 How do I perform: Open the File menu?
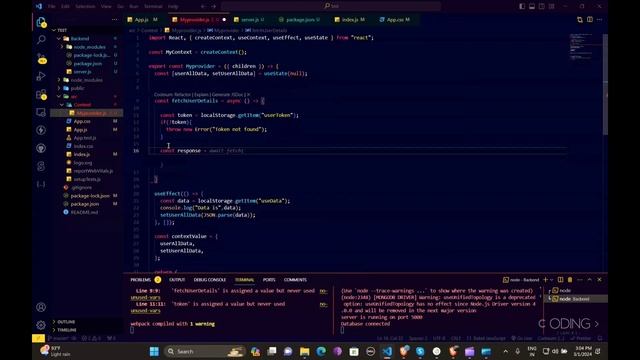point(51,7)
